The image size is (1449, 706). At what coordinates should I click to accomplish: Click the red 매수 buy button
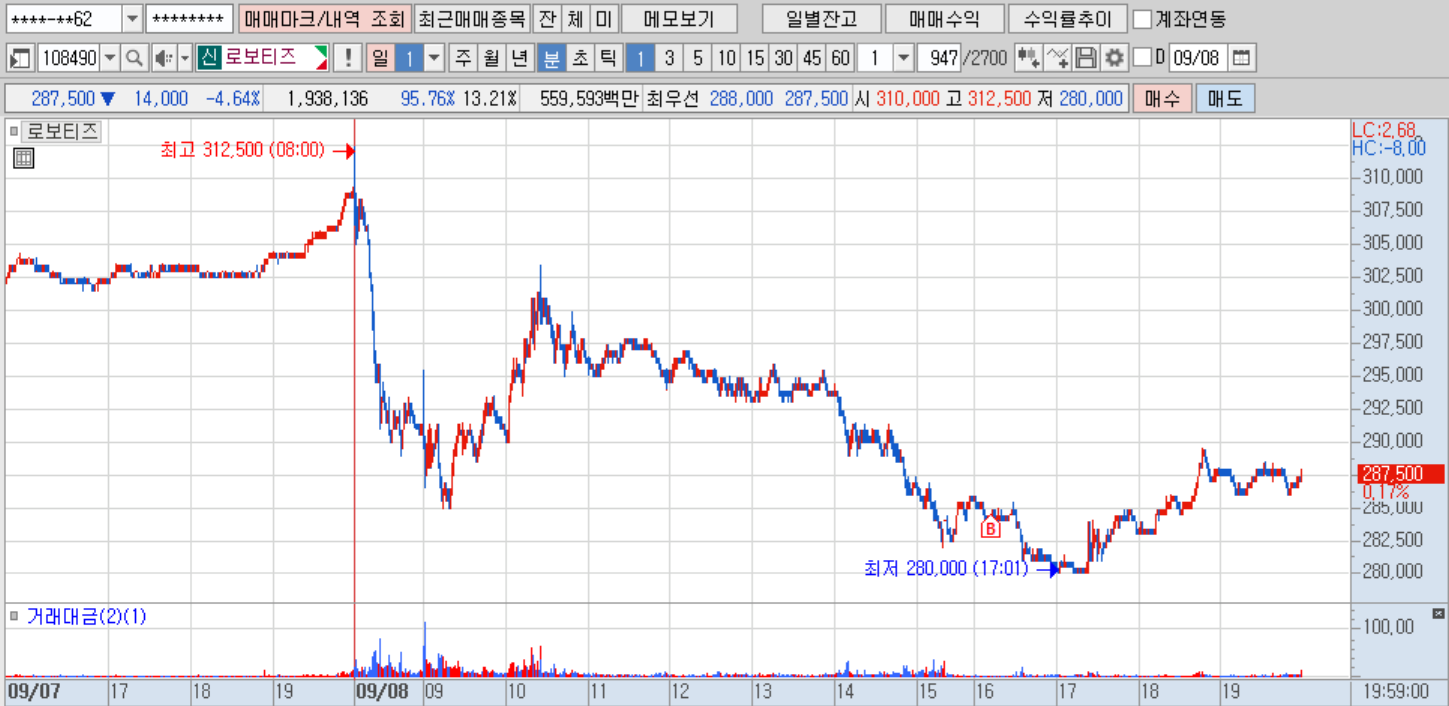coord(1162,99)
